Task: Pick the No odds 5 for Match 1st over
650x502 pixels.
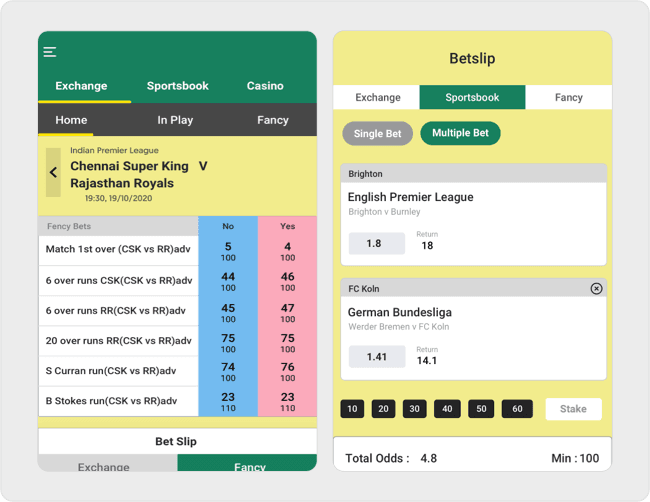Action: [228, 251]
